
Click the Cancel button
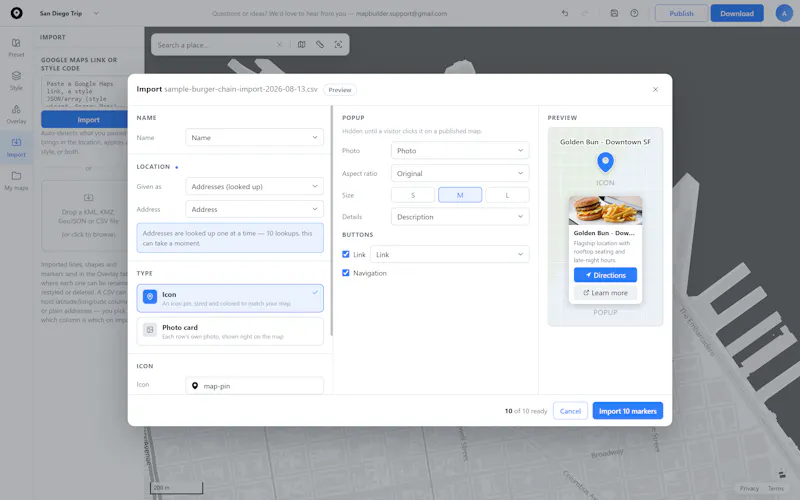coord(570,411)
